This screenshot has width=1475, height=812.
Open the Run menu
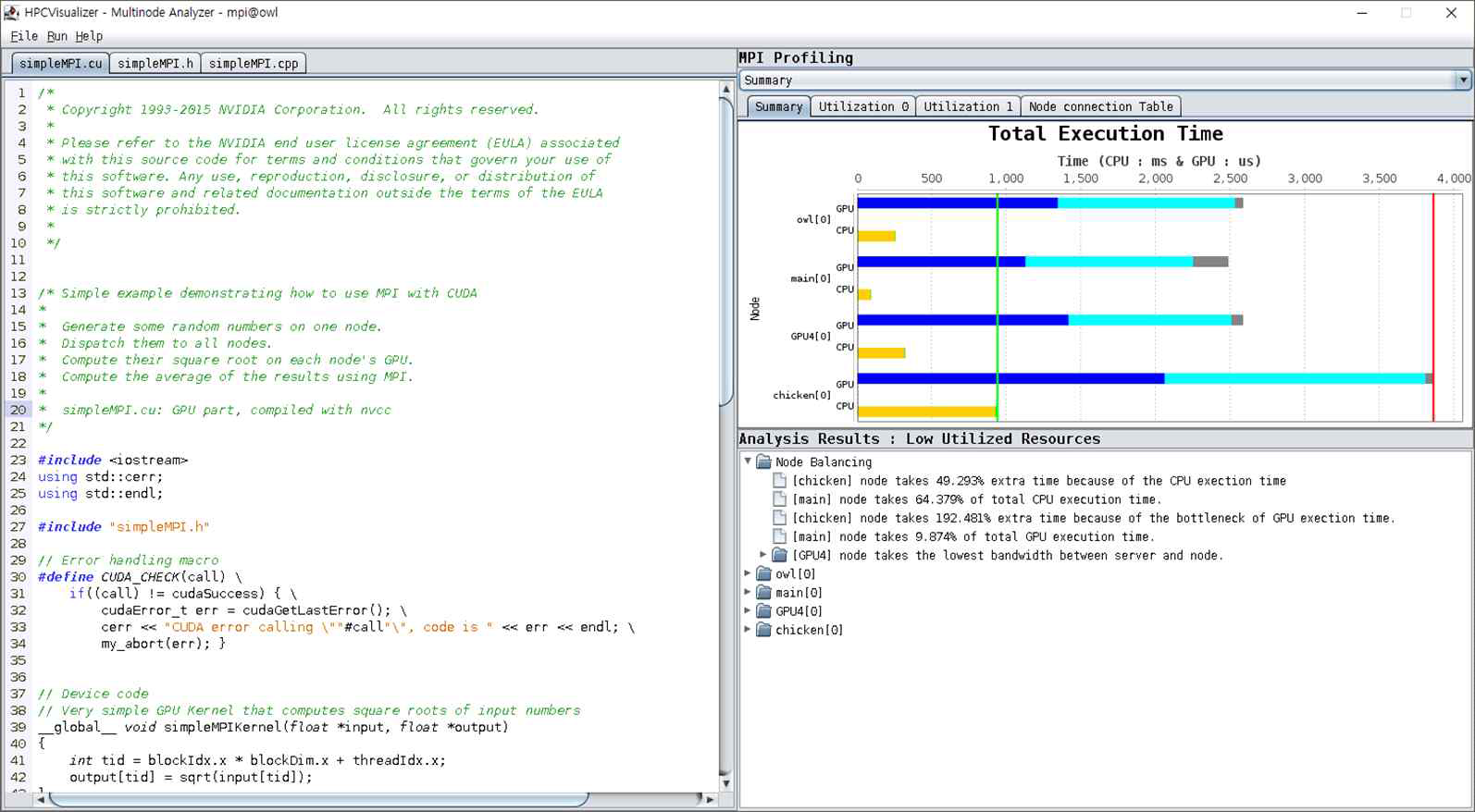pyautogui.click(x=56, y=36)
